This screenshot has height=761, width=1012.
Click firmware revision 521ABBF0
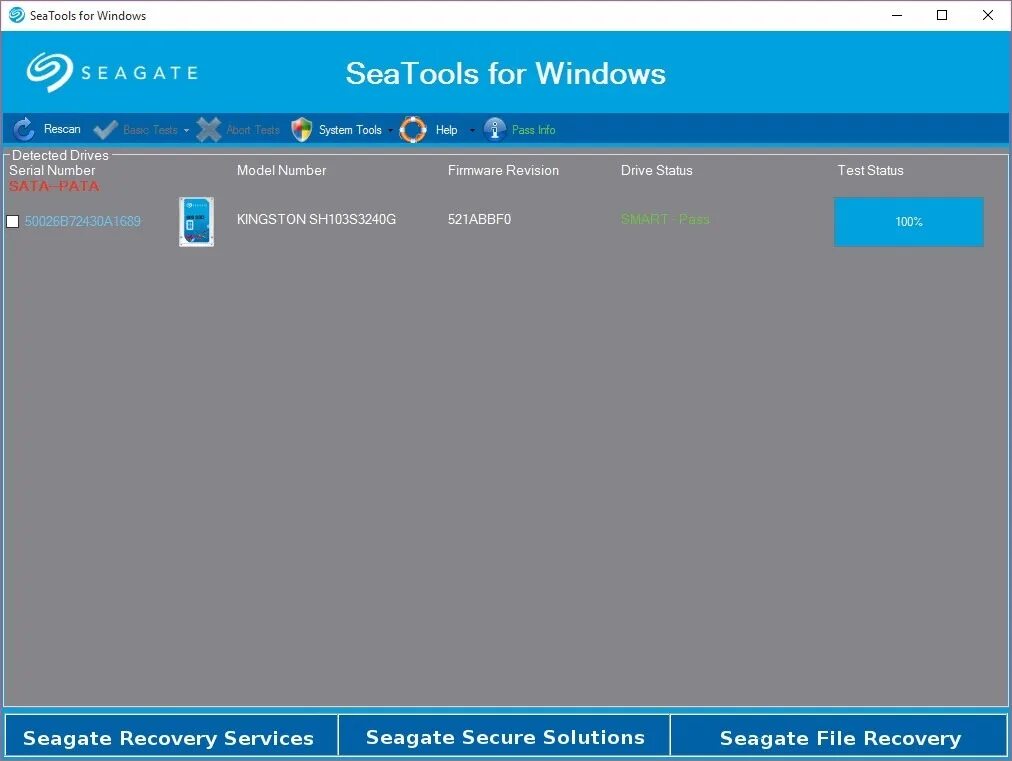(x=479, y=219)
